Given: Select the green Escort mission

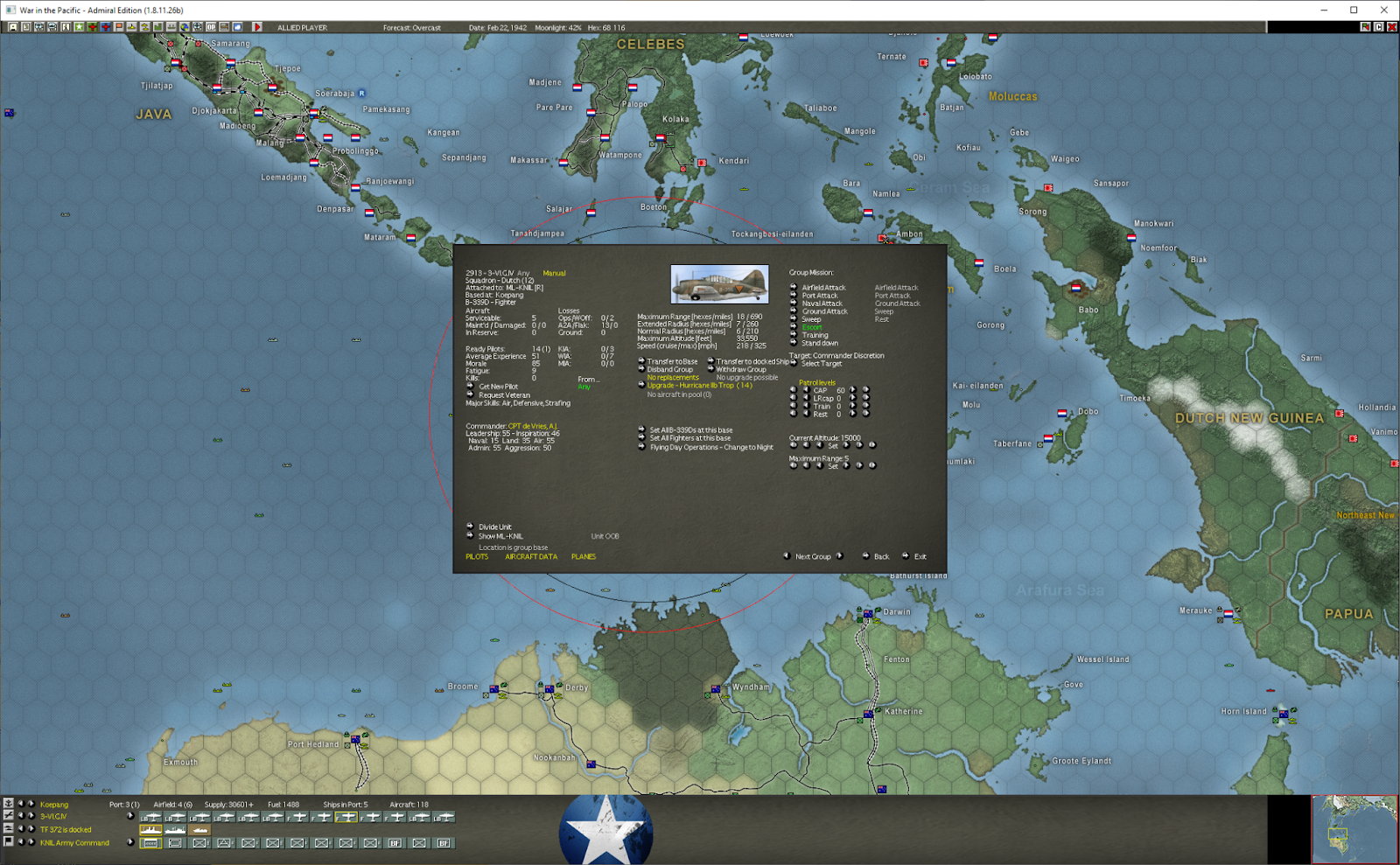Looking at the screenshot, I should [x=812, y=327].
